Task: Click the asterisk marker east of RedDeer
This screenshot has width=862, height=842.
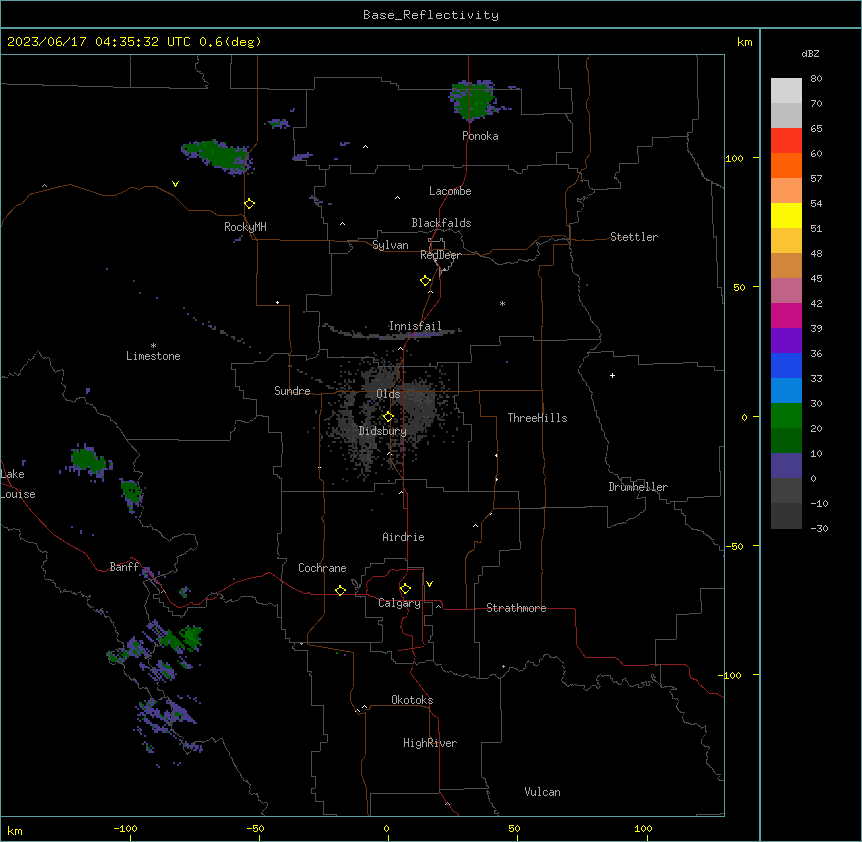Action: [x=502, y=303]
